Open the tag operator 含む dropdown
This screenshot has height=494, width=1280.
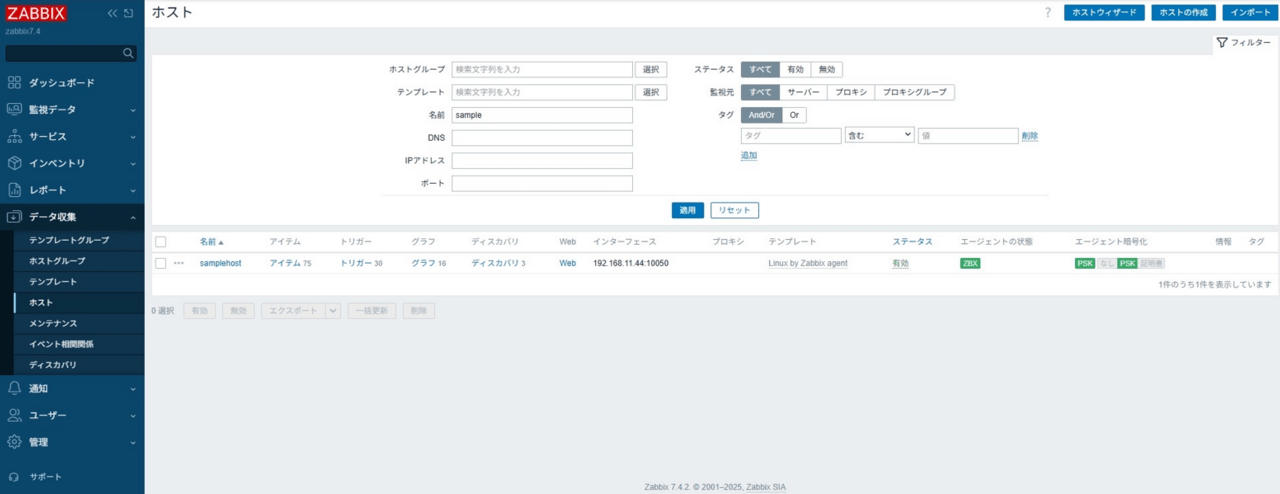[x=879, y=135]
